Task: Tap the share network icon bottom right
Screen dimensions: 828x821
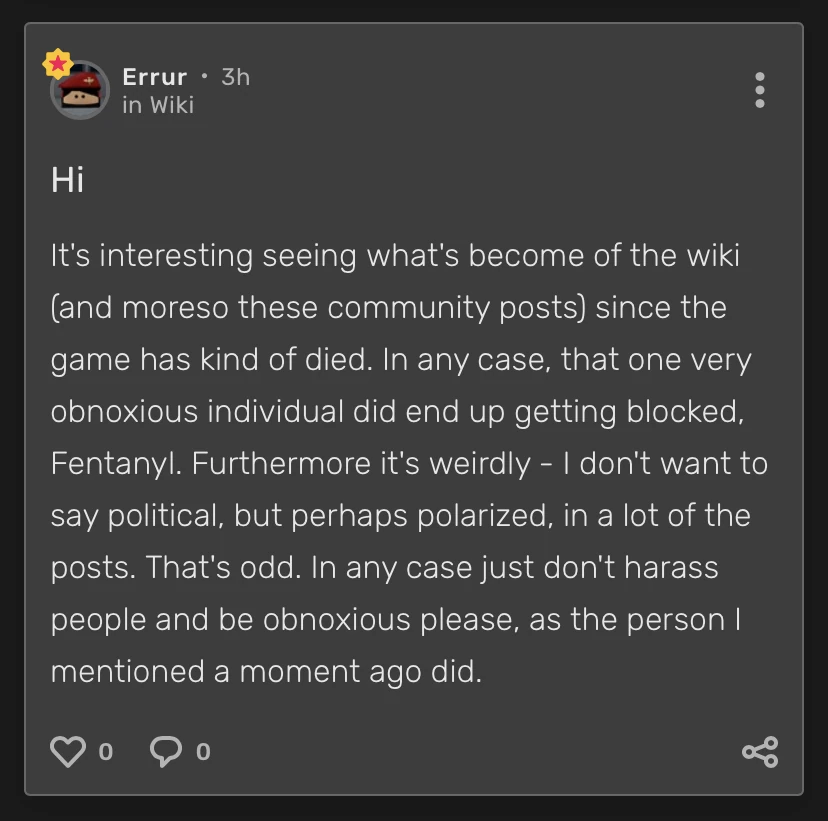Action: pyautogui.click(x=760, y=750)
